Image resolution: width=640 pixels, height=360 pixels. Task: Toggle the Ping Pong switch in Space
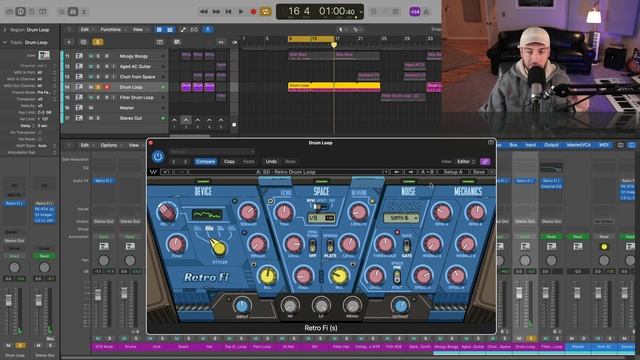[313, 246]
